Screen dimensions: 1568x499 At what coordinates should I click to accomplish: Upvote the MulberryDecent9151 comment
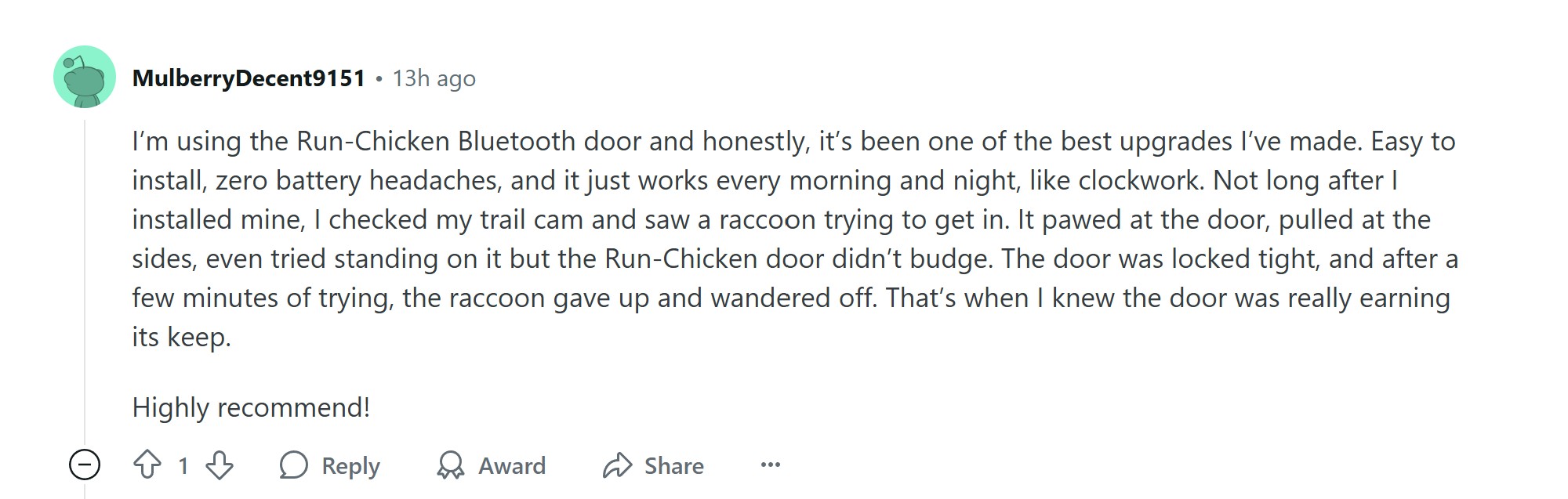(x=147, y=465)
